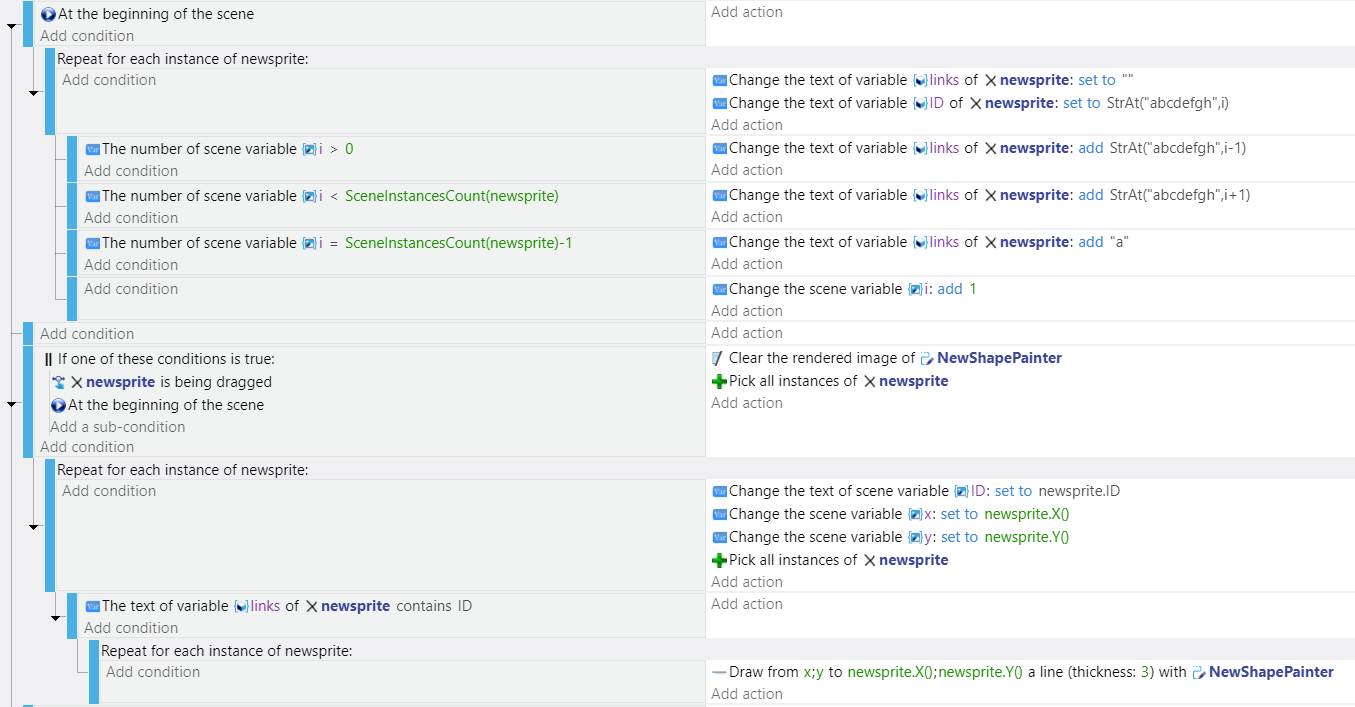Click "Add action" below the Draw line action
1355x707 pixels.
click(x=746, y=693)
